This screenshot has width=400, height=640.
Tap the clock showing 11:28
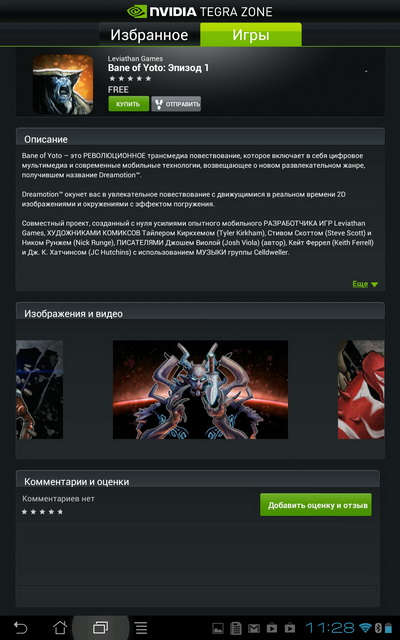pos(330,627)
